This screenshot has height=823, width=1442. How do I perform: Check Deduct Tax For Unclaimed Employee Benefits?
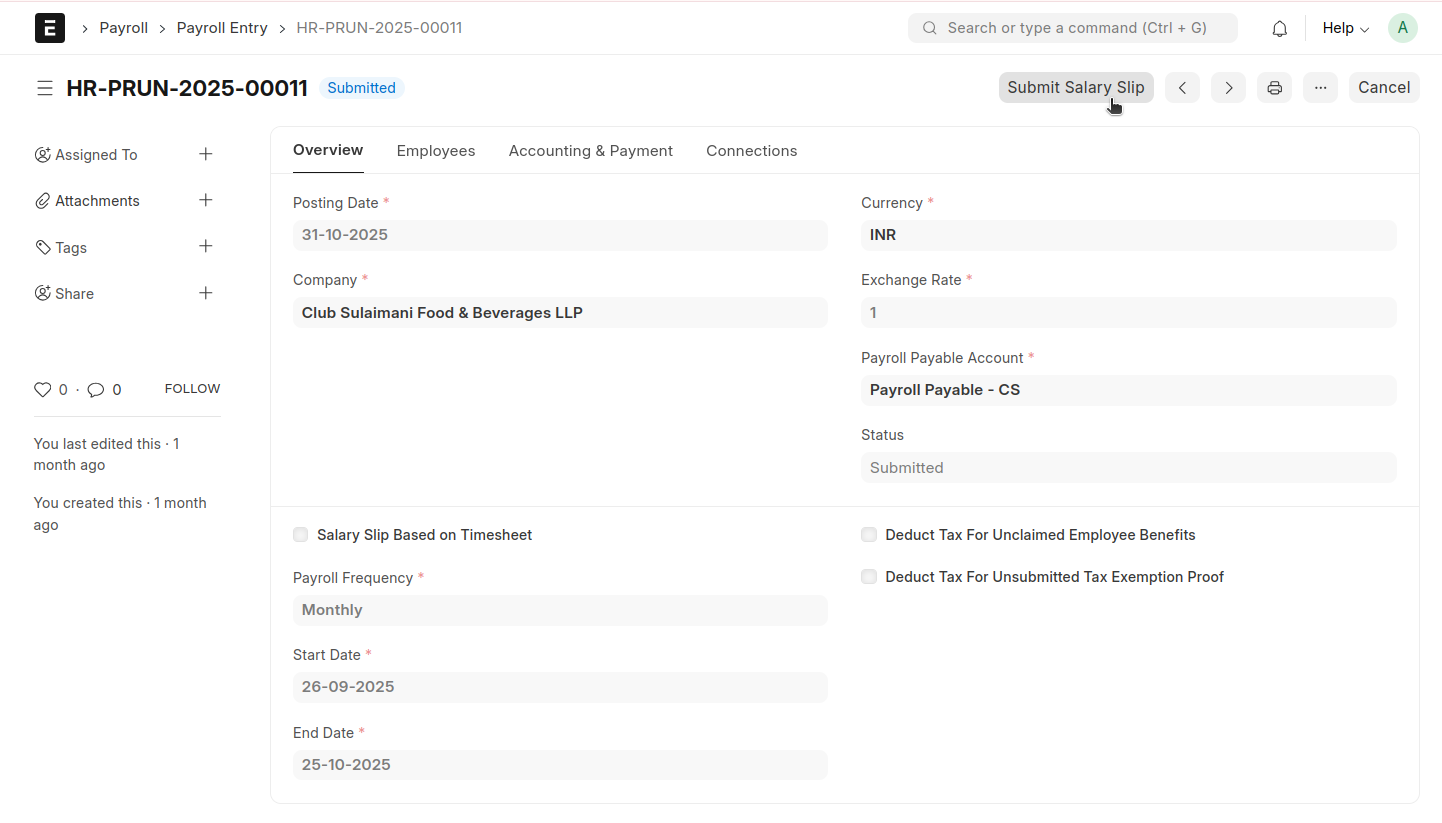[869, 535]
